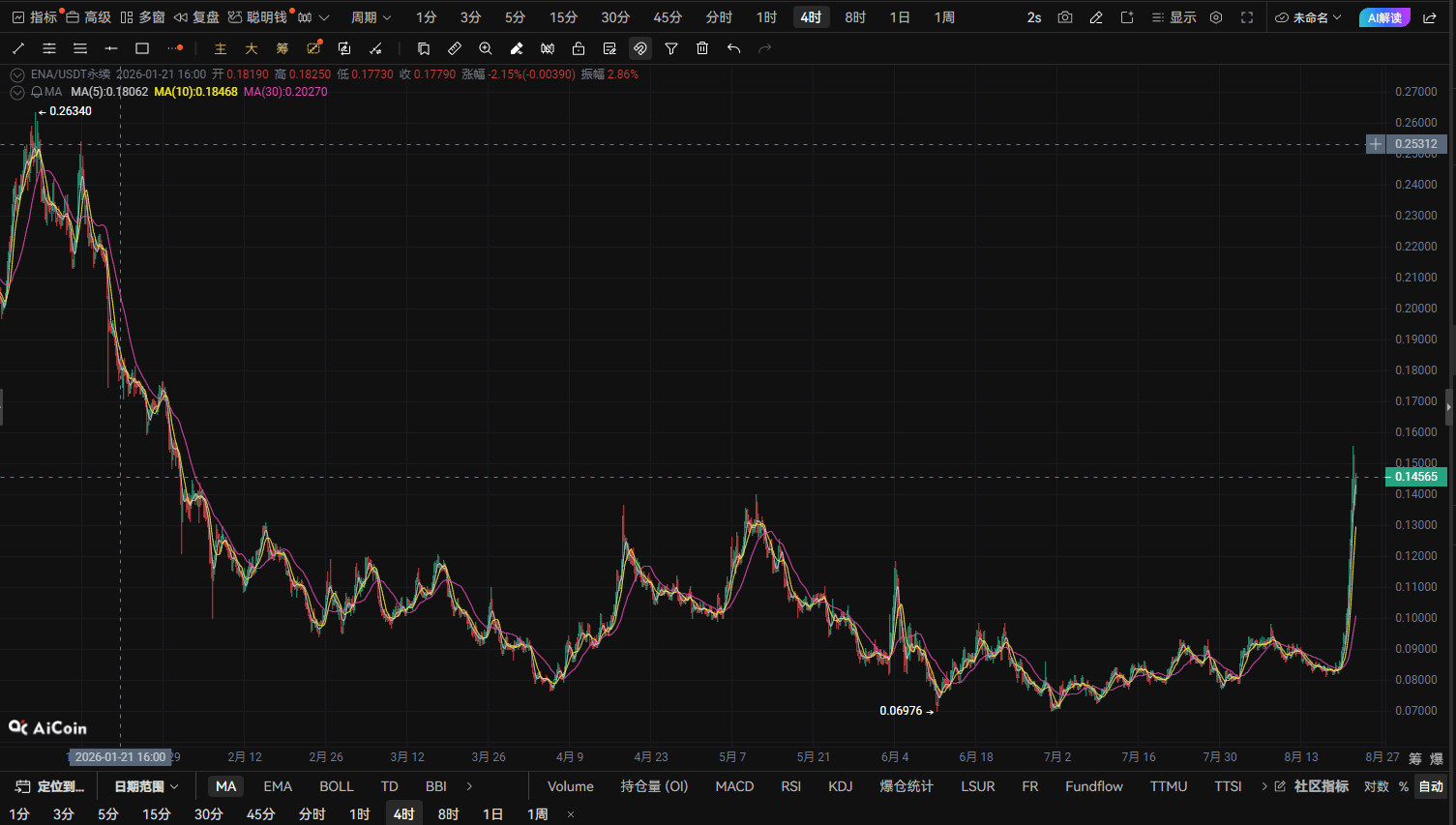Toggle the EMA overlay indicator
The width and height of the screenshot is (1456, 825).
[278, 786]
